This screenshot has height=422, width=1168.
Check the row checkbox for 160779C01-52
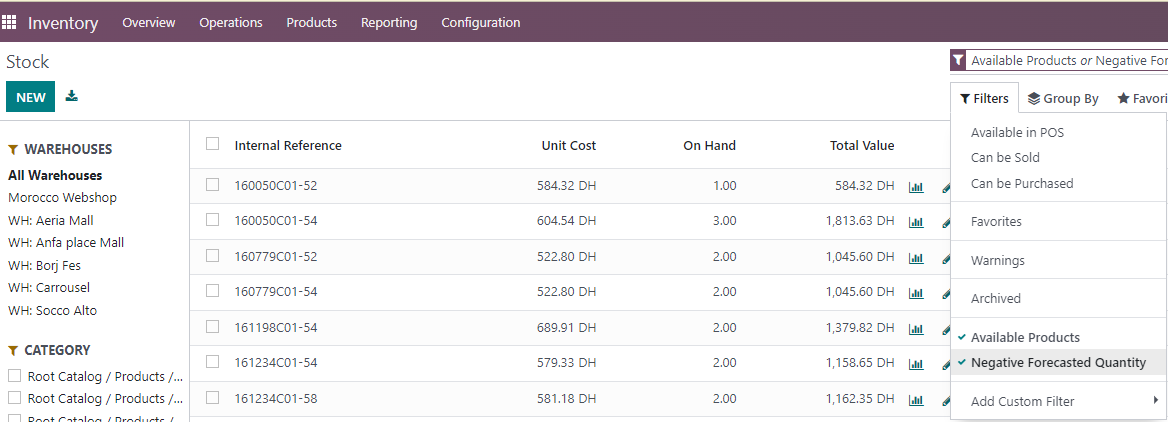pos(212,256)
